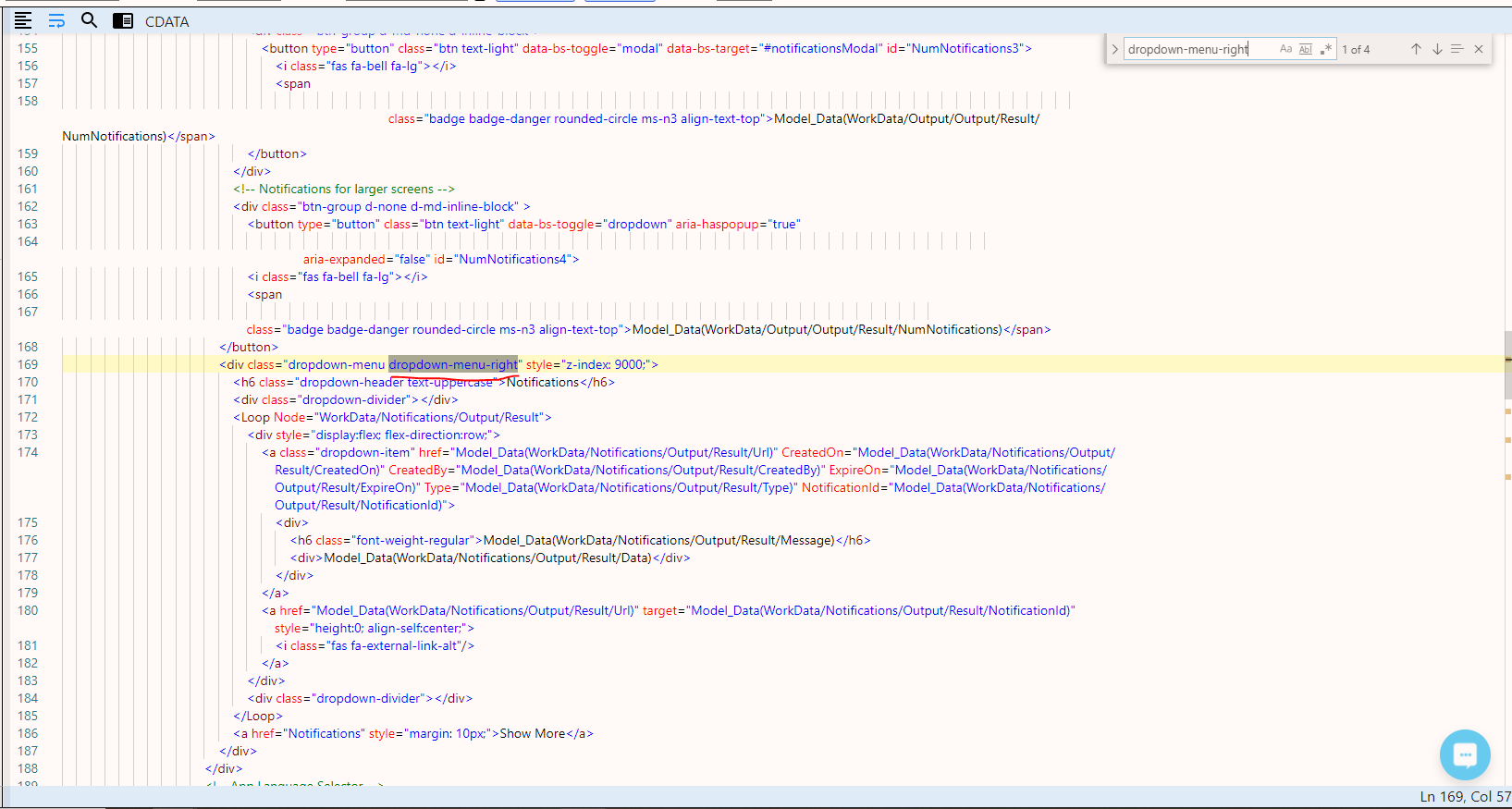Click line number 186 in the gutter
The width and height of the screenshot is (1512, 809).
pyautogui.click(x=28, y=733)
